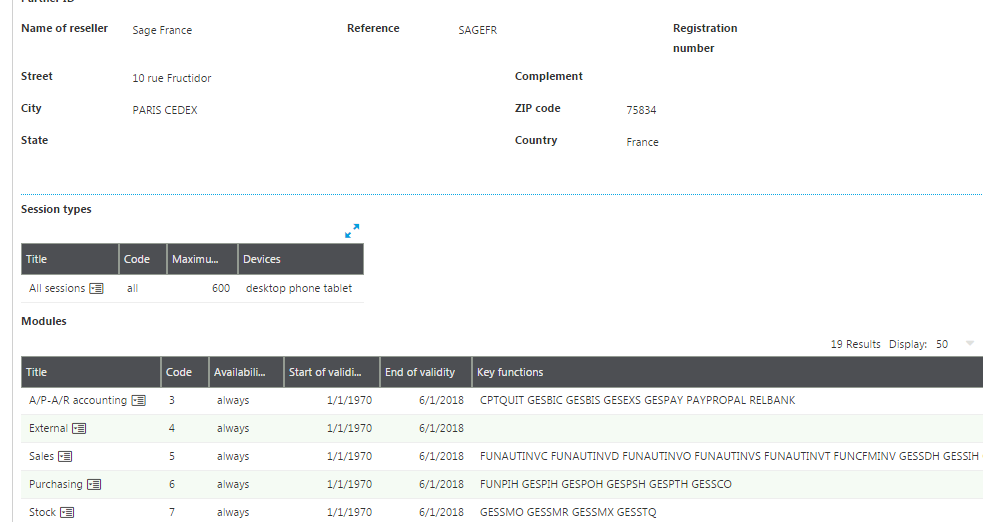This screenshot has height=522, width=983.
Task: Open the Display count dropdown arrow
Action: (x=970, y=343)
